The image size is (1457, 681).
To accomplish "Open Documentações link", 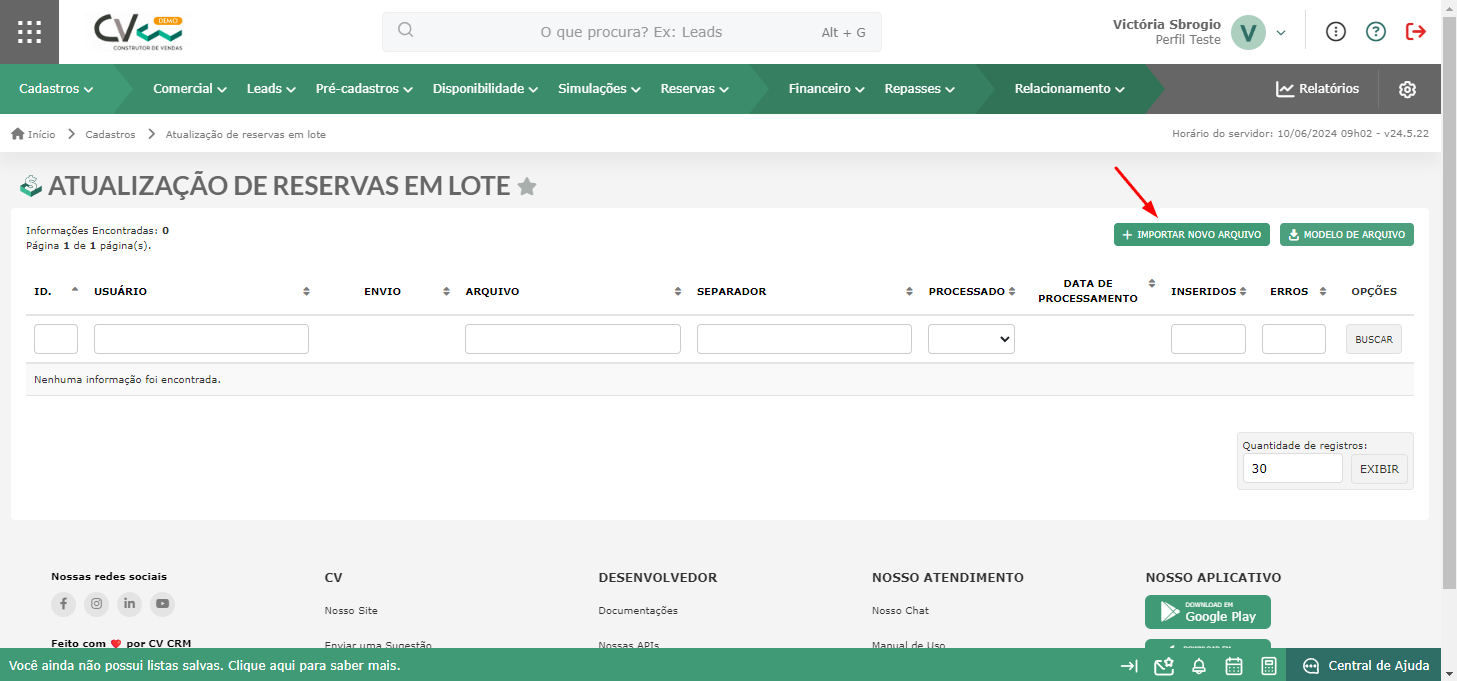I will 638,611.
